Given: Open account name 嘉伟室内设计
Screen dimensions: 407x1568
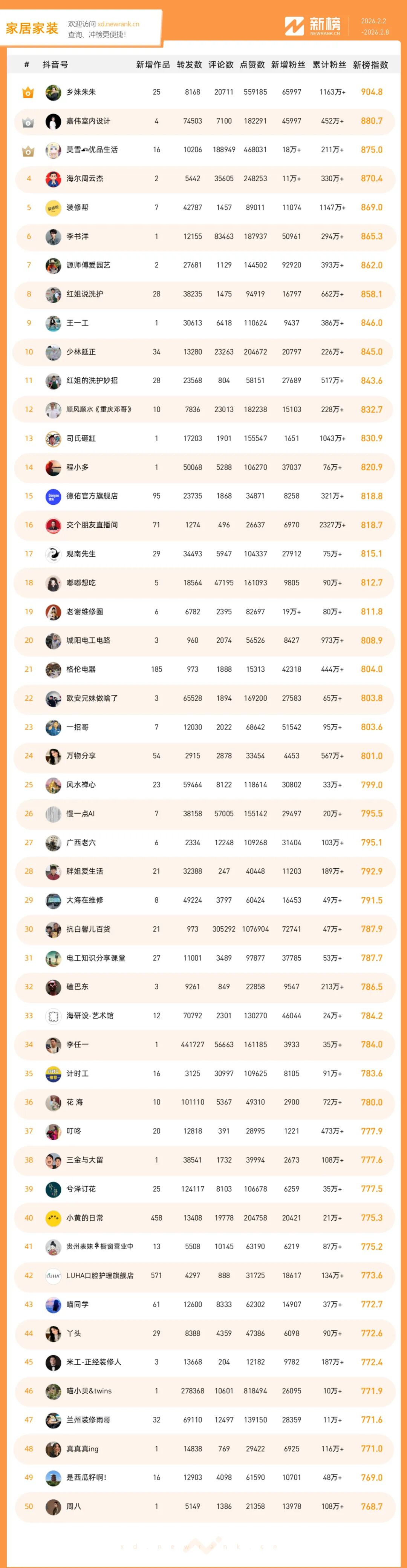Looking at the screenshot, I should coord(88,121).
